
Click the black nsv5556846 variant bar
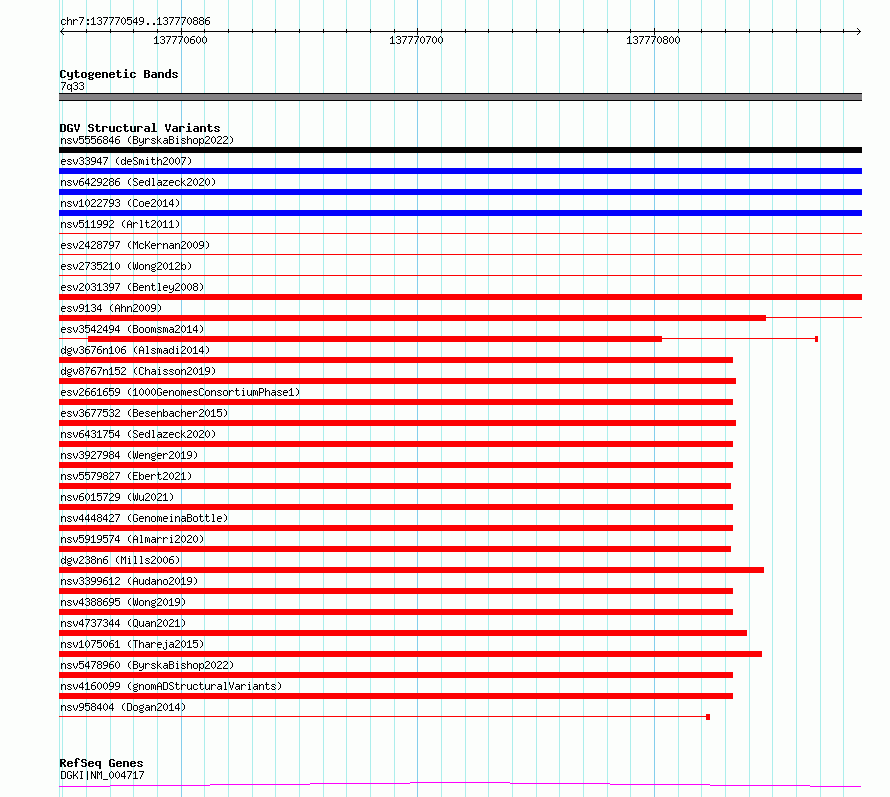tap(460, 150)
